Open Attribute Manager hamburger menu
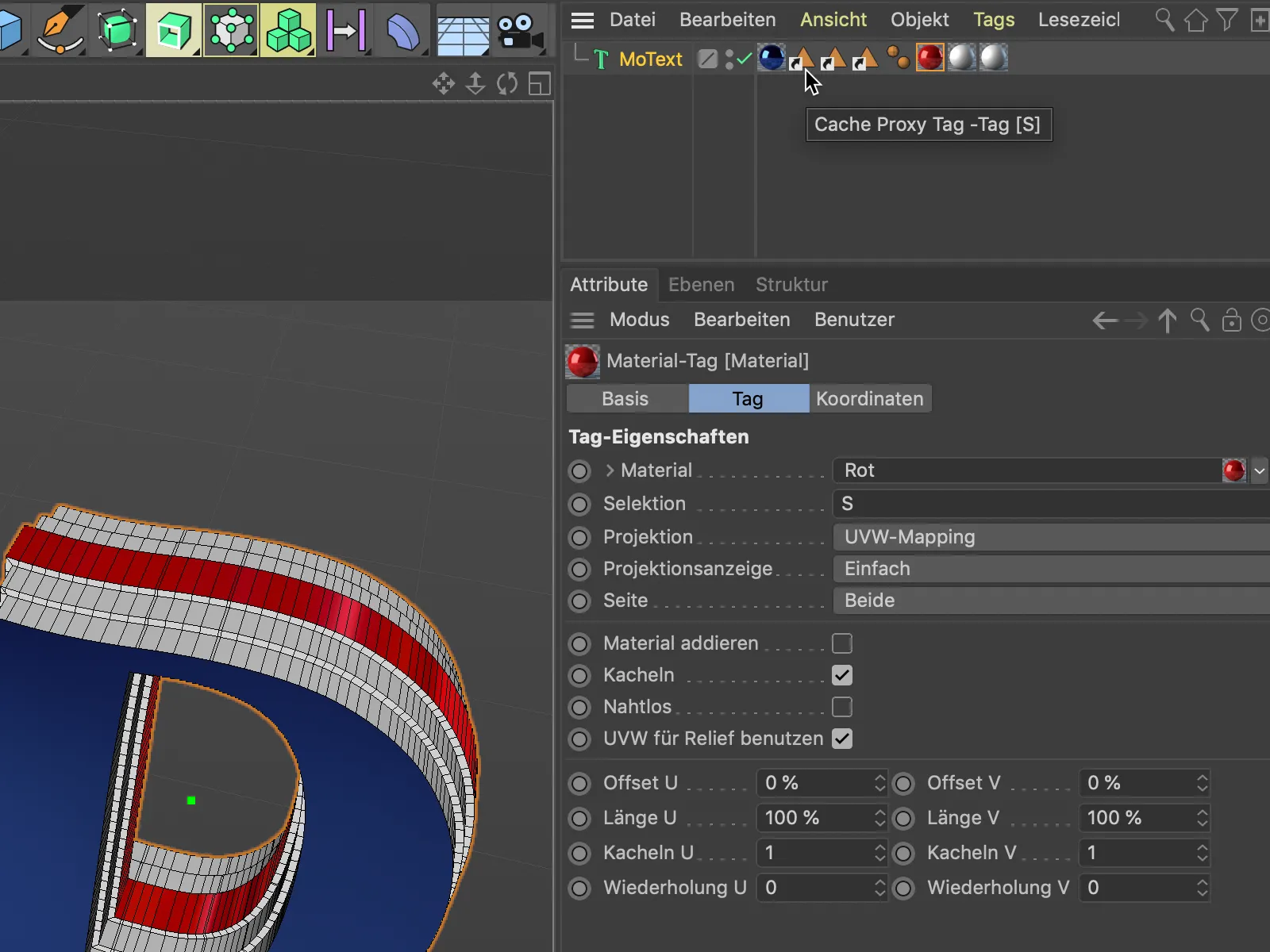Viewport: 1270px width, 952px height. click(583, 320)
